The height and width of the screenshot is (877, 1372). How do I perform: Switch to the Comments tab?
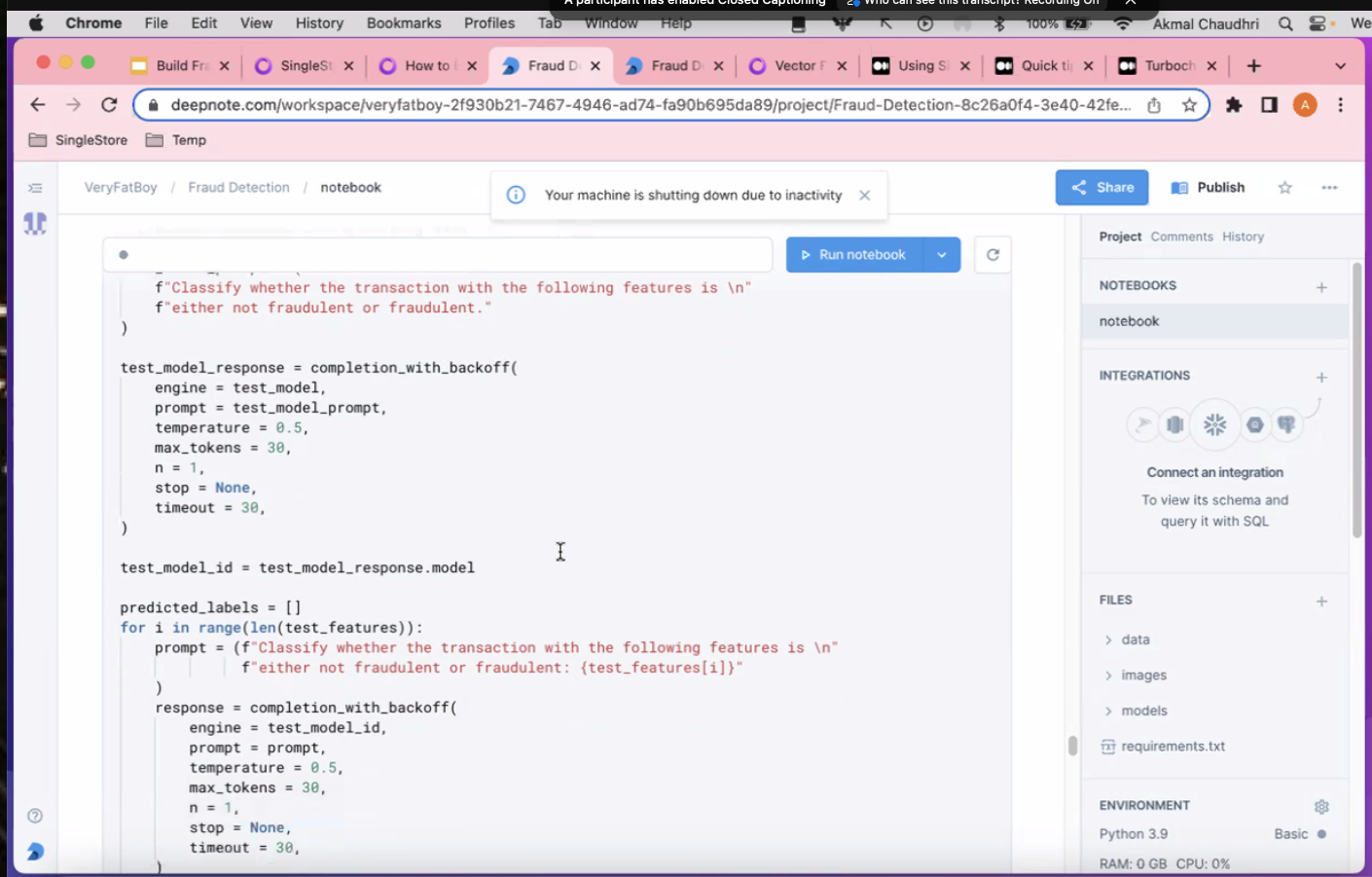click(1181, 237)
